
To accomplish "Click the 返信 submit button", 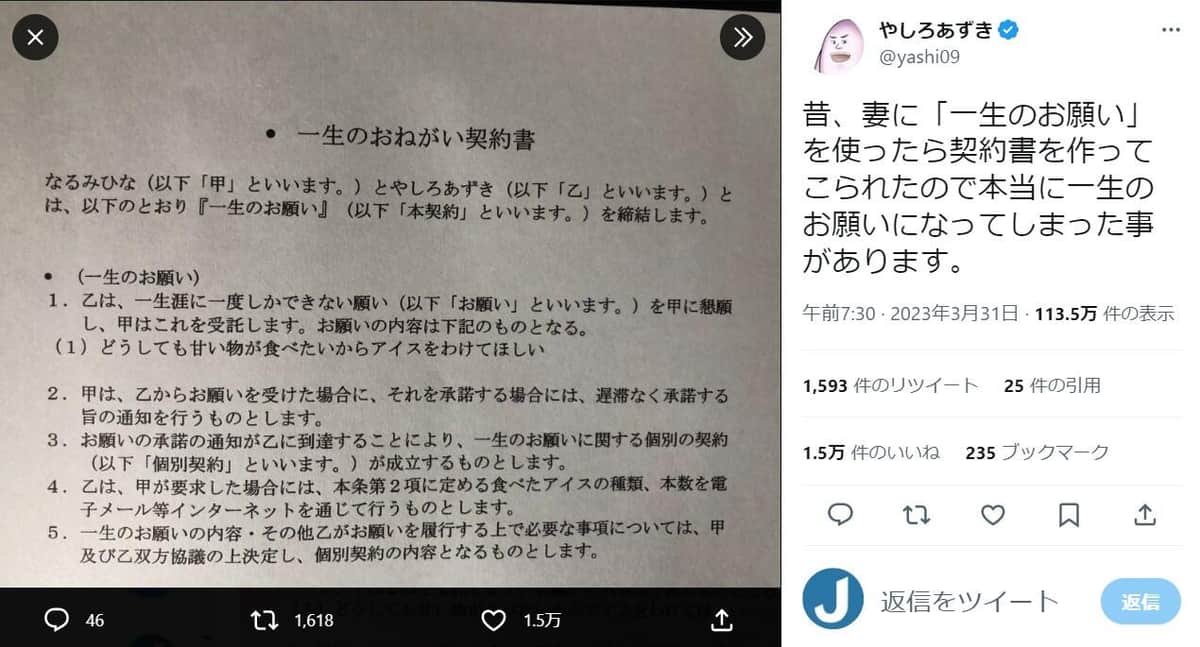I will 1140,601.
